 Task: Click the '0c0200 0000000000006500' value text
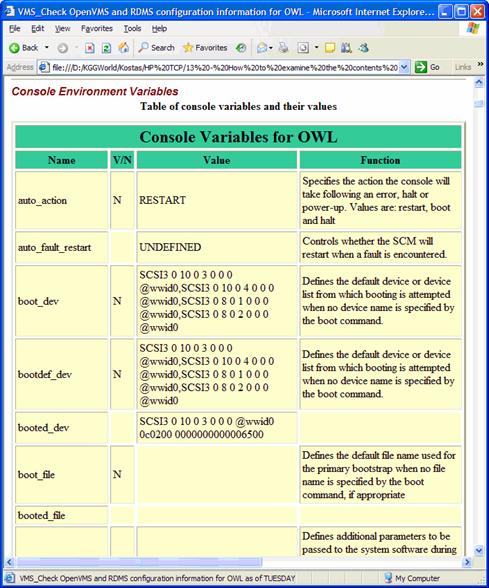point(201,434)
